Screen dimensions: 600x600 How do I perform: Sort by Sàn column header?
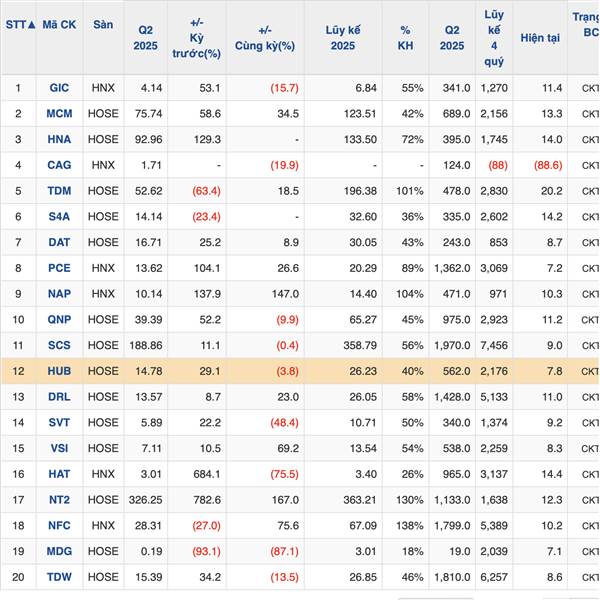pos(103,25)
